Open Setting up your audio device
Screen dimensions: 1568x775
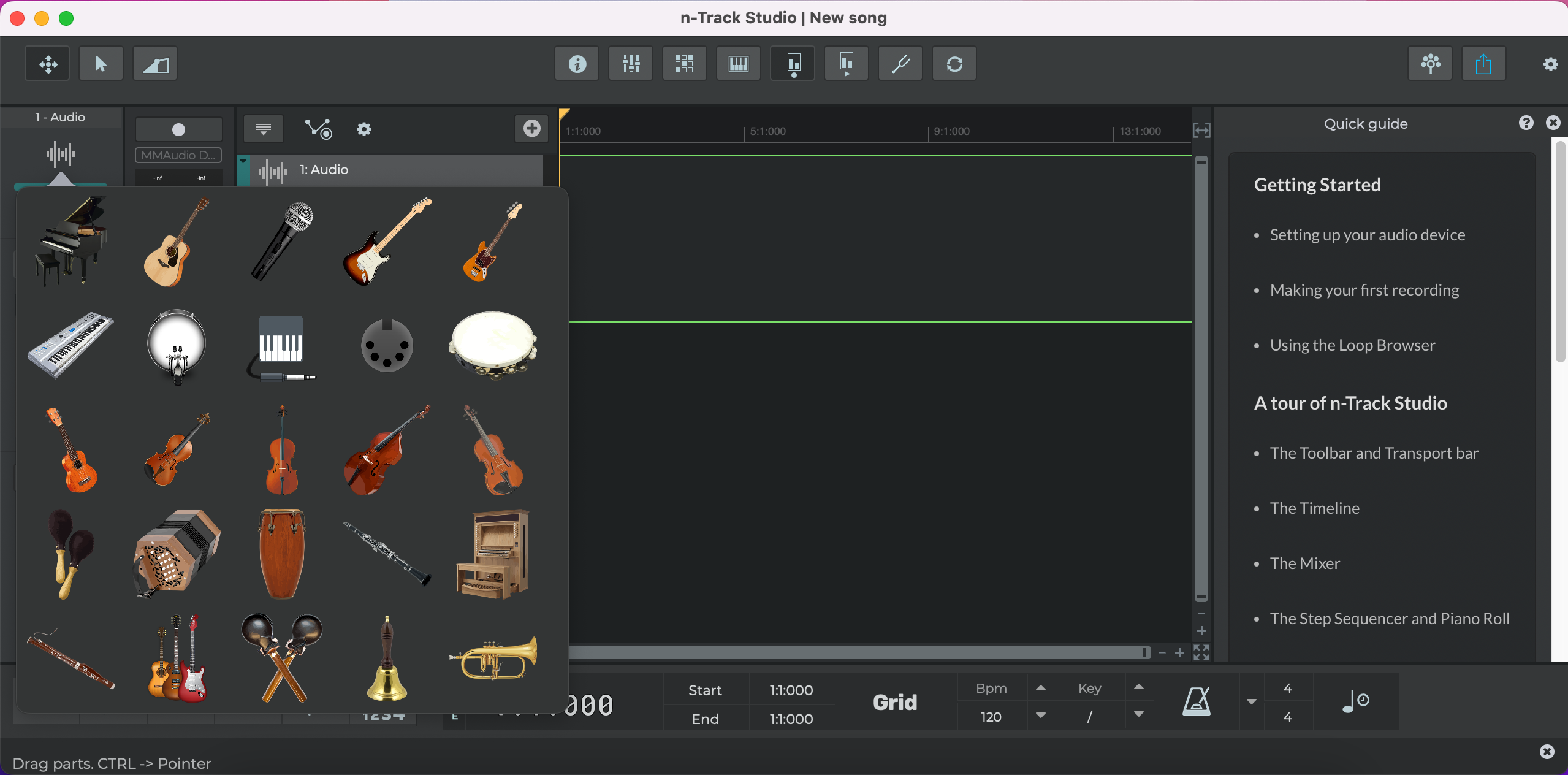pyautogui.click(x=1367, y=235)
